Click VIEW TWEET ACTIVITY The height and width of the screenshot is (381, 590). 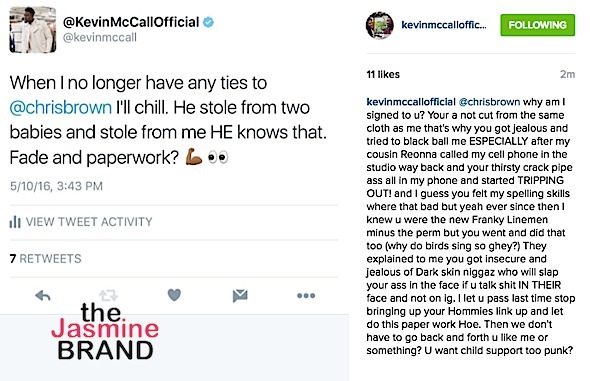[x=89, y=222]
